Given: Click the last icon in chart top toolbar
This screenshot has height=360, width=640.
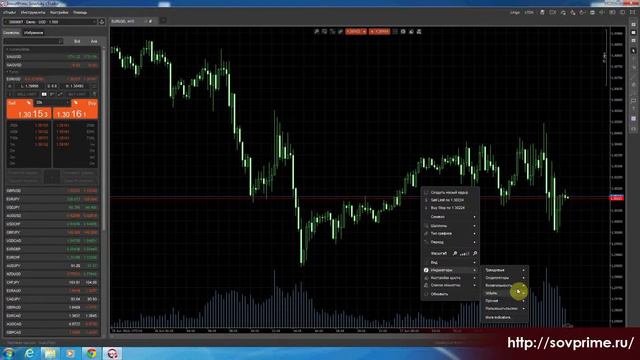Looking at the screenshot, I should point(419,31).
